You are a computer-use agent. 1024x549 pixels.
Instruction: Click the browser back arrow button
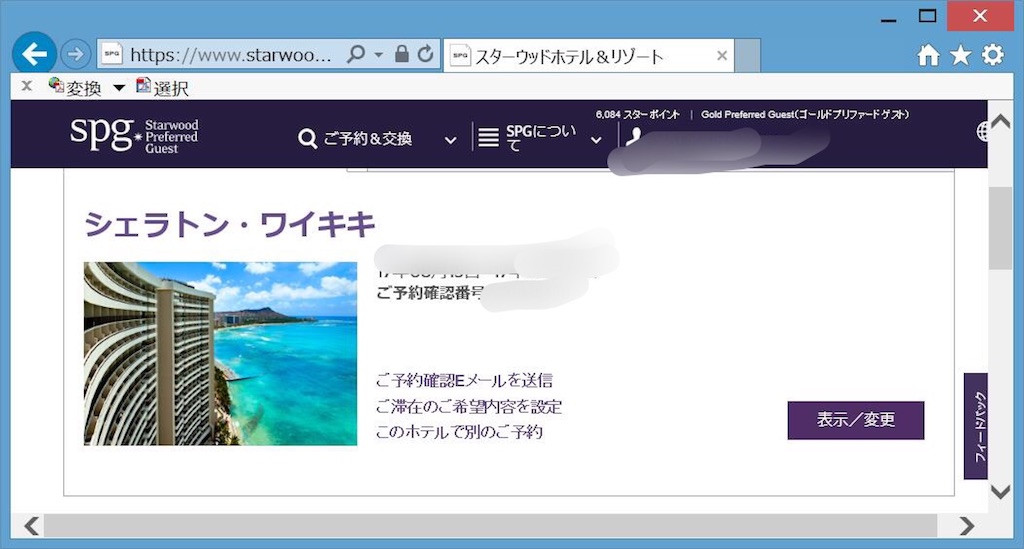(x=34, y=54)
